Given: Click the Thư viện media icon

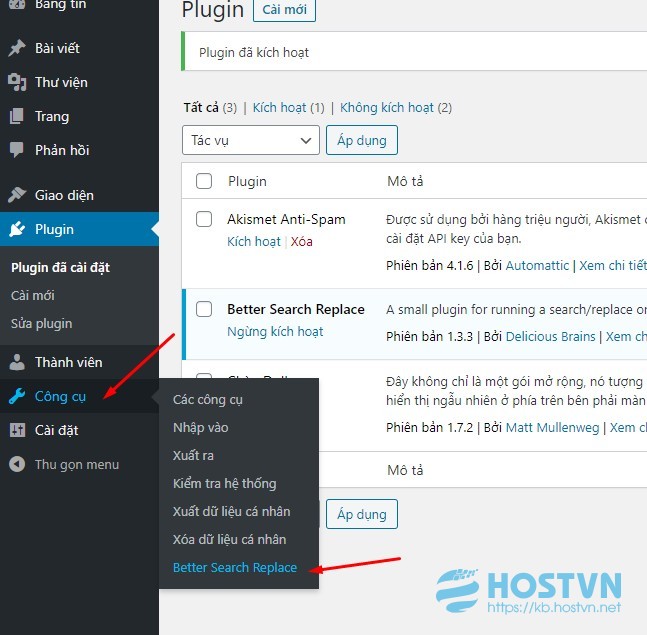Looking at the screenshot, I should [x=17, y=82].
